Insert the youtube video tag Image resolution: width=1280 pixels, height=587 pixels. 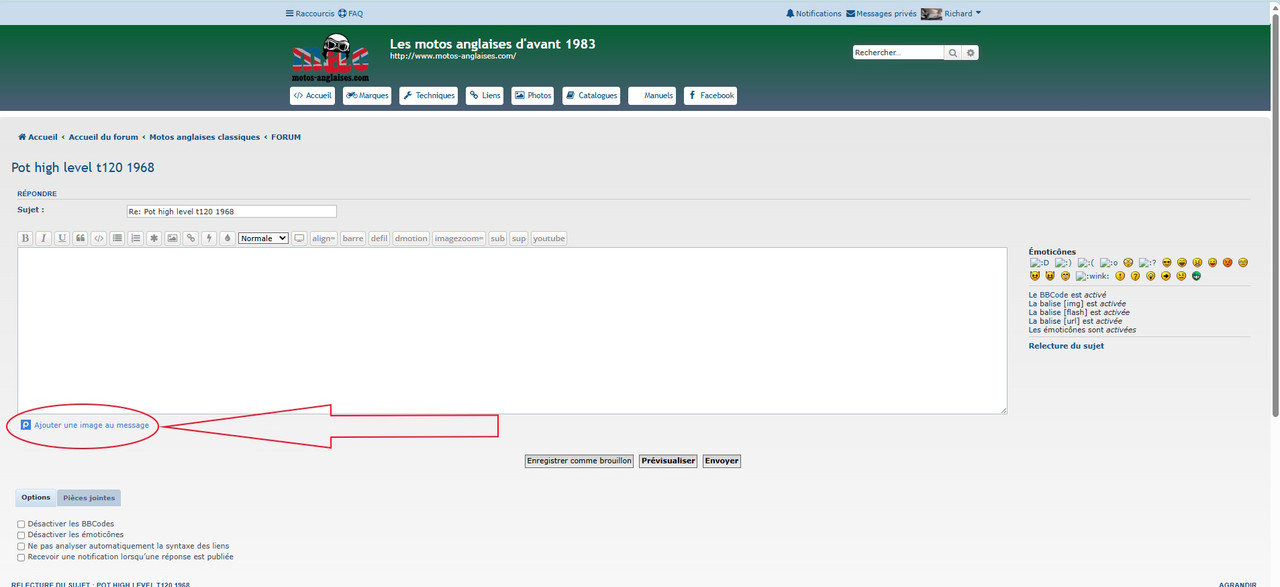tap(549, 238)
